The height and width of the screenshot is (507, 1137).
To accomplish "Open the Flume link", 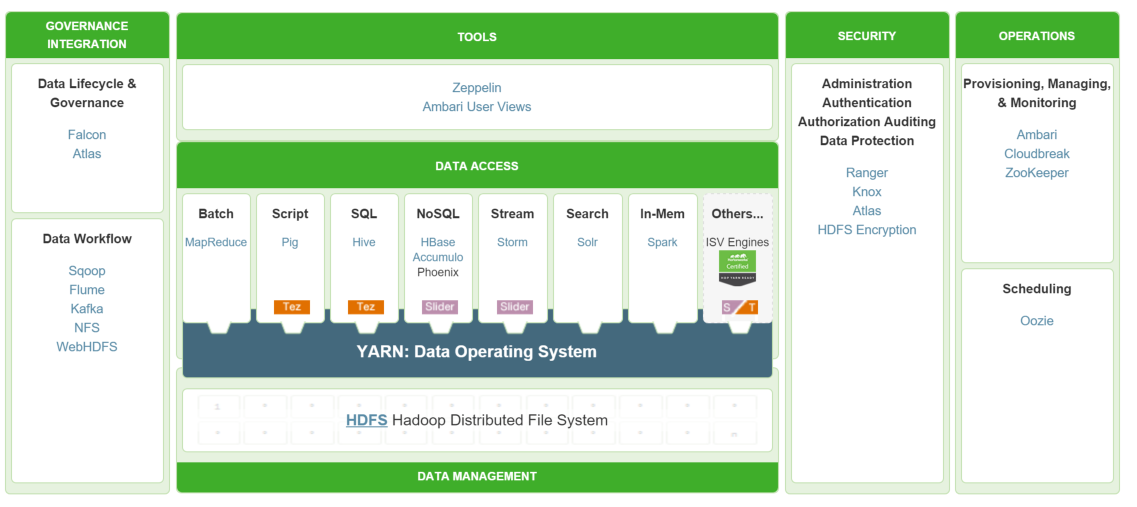I will pos(87,290).
